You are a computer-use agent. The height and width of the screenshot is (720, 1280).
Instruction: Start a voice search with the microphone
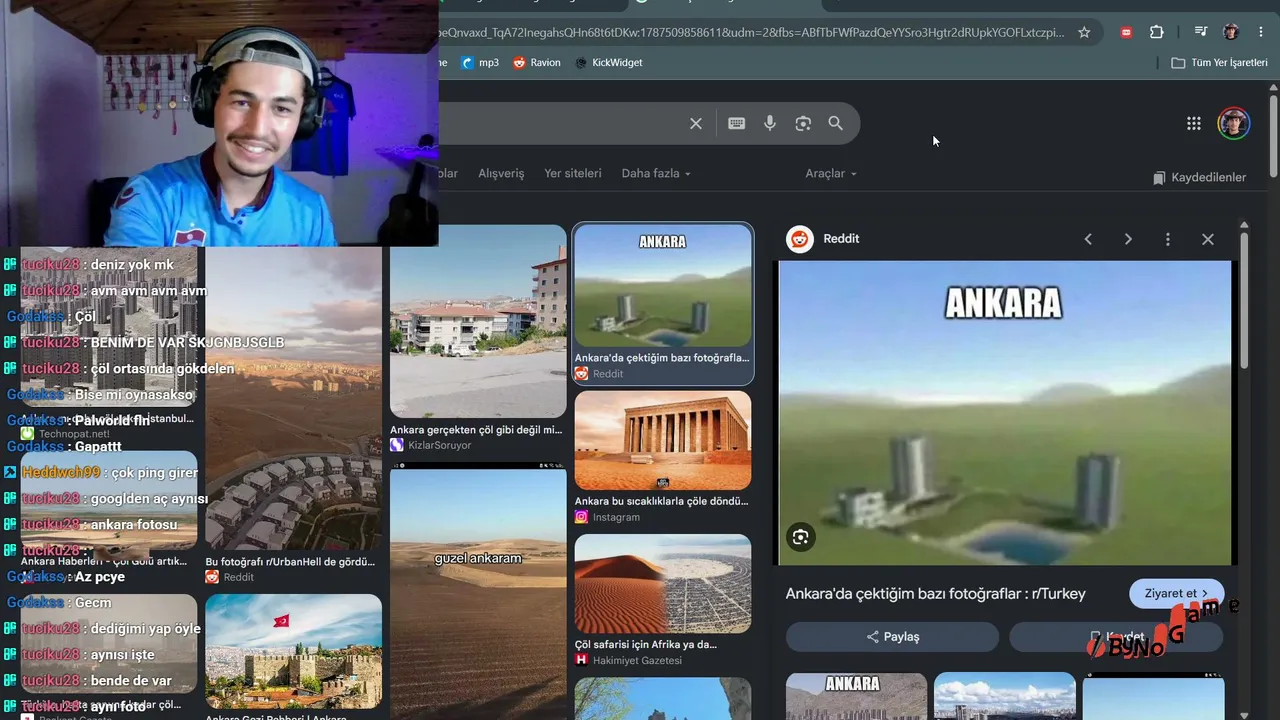(770, 123)
